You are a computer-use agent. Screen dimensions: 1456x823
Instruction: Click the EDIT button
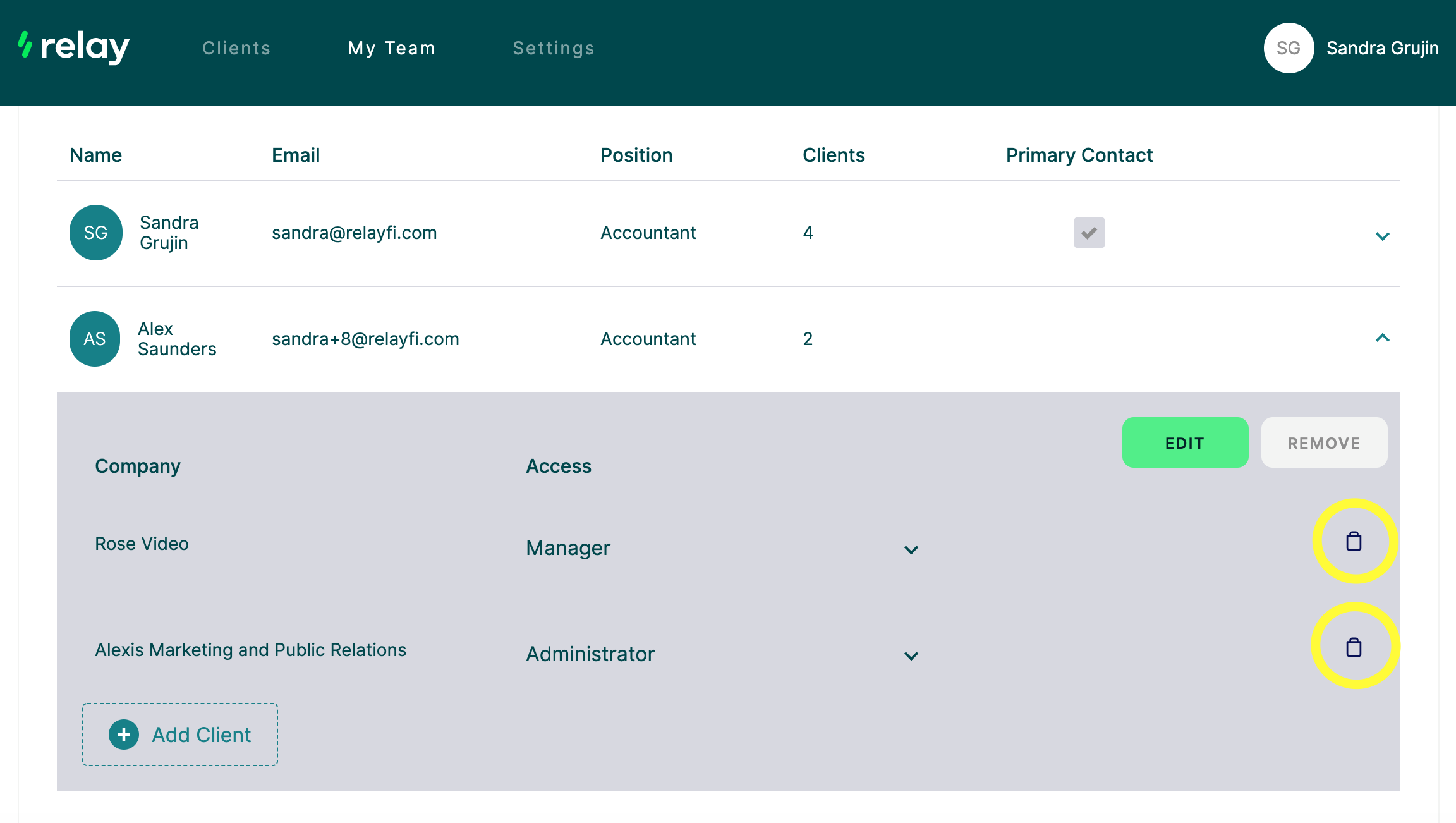(x=1185, y=442)
